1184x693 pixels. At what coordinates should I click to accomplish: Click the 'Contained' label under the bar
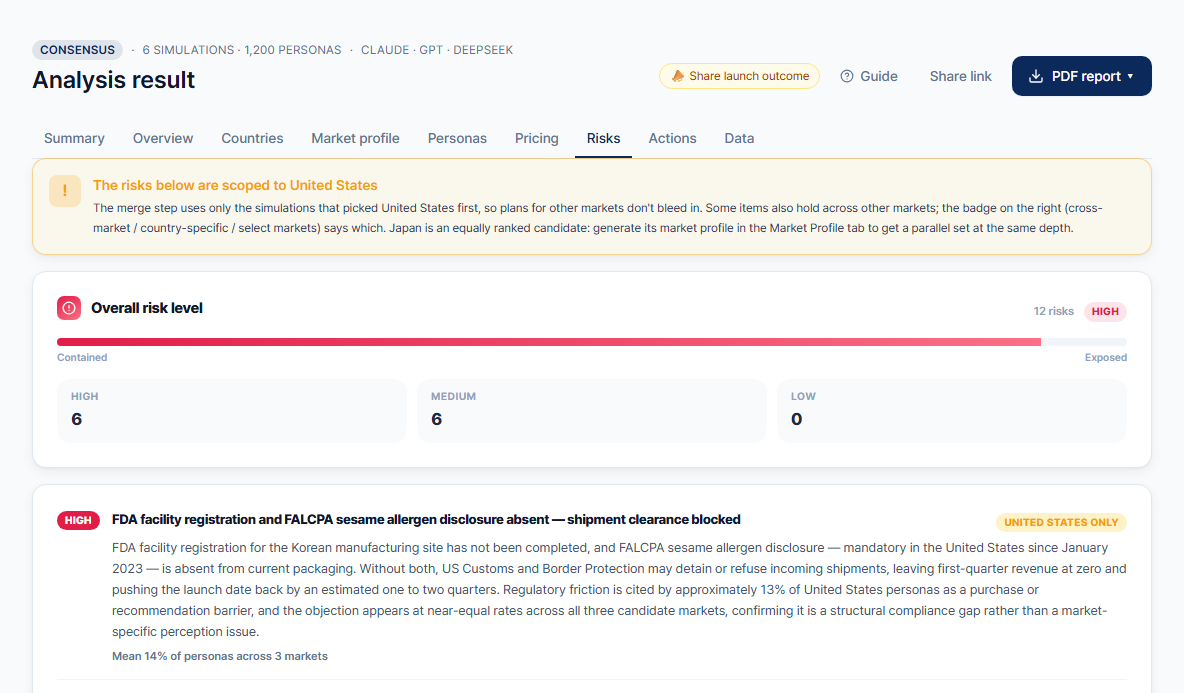(x=82, y=357)
